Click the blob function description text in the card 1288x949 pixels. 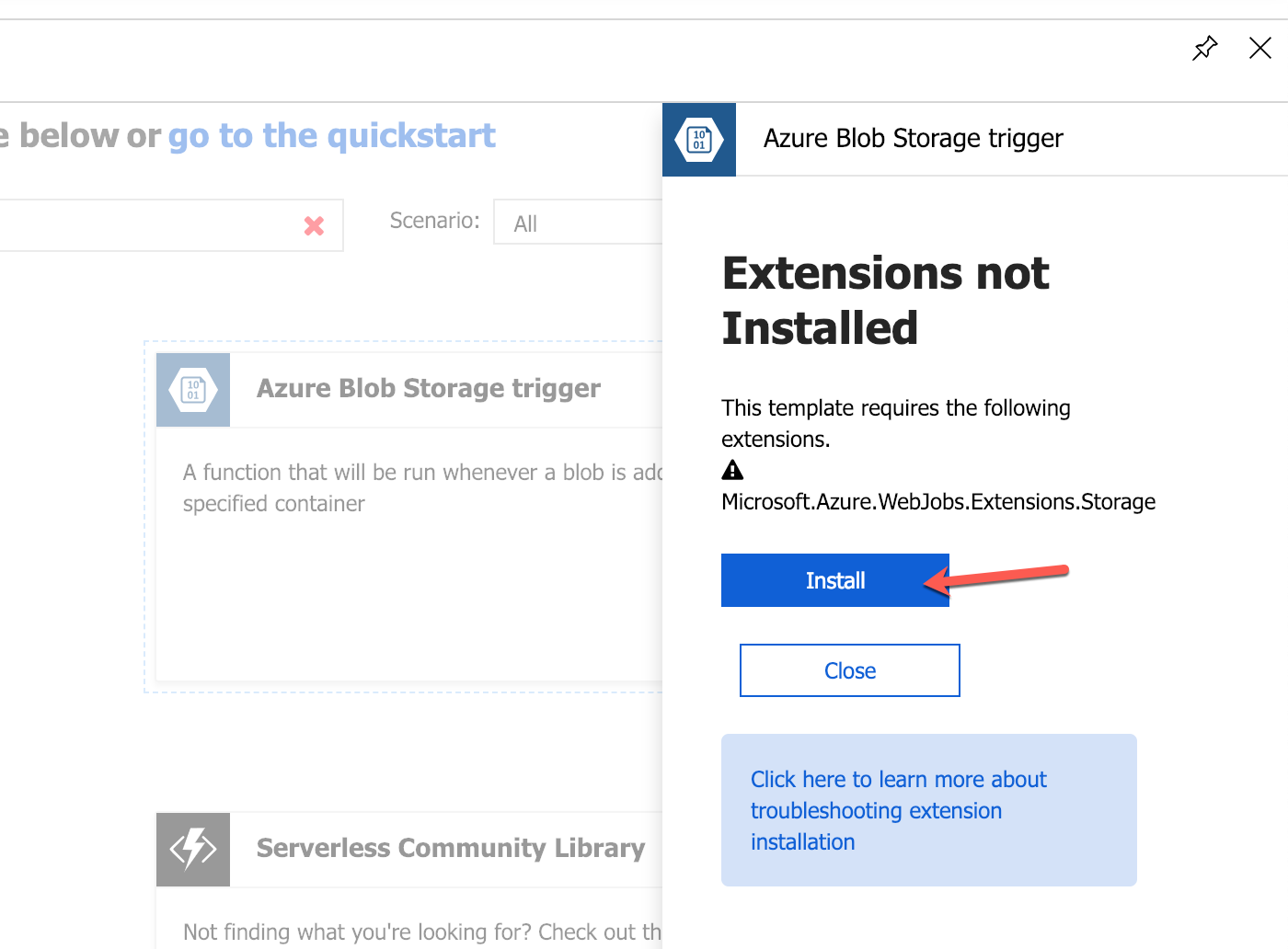pos(422,487)
